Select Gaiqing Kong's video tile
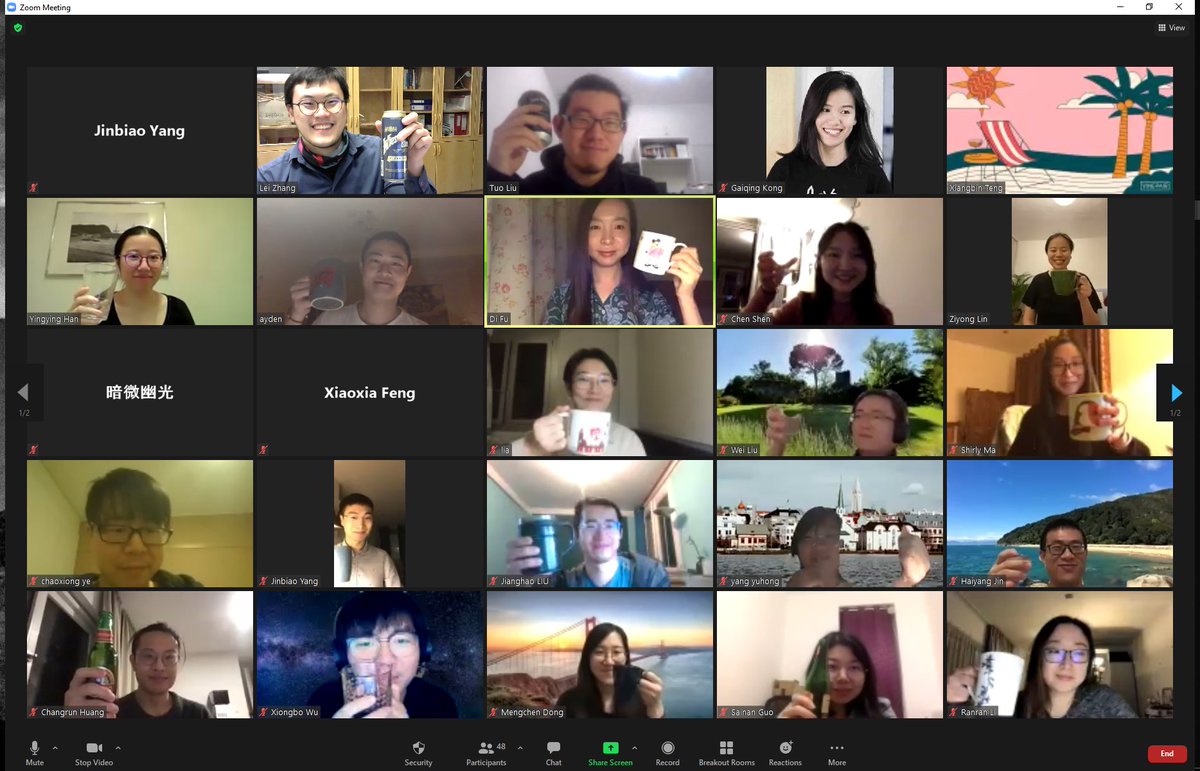Image resolution: width=1200 pixels, height=771 pixels. pos(830,130)
